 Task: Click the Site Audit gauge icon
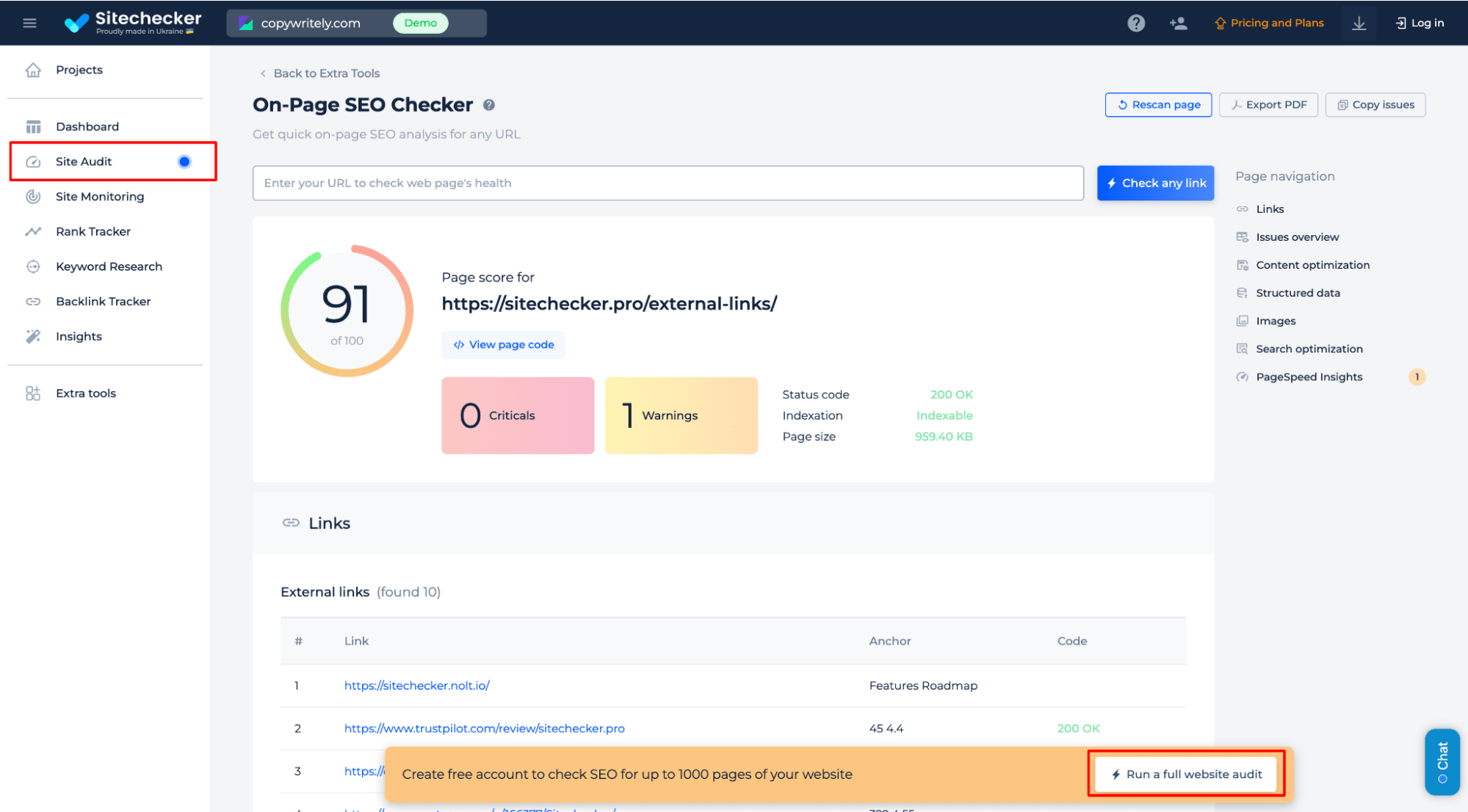(33, 162)
